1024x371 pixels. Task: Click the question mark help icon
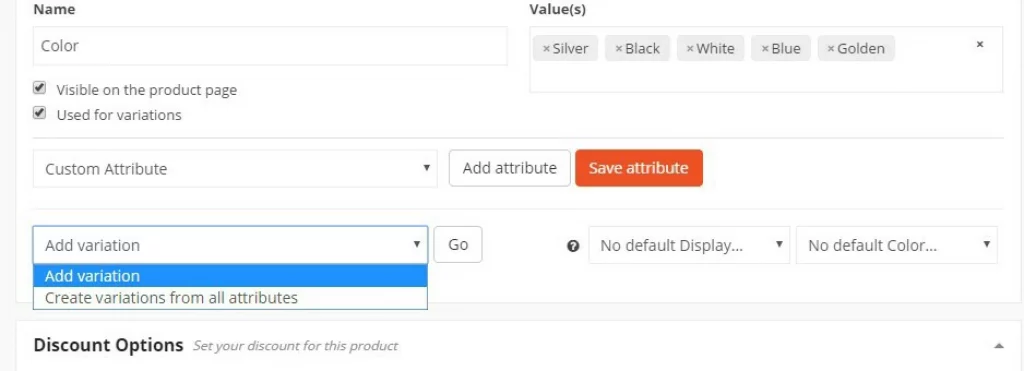tap(573, 246)
